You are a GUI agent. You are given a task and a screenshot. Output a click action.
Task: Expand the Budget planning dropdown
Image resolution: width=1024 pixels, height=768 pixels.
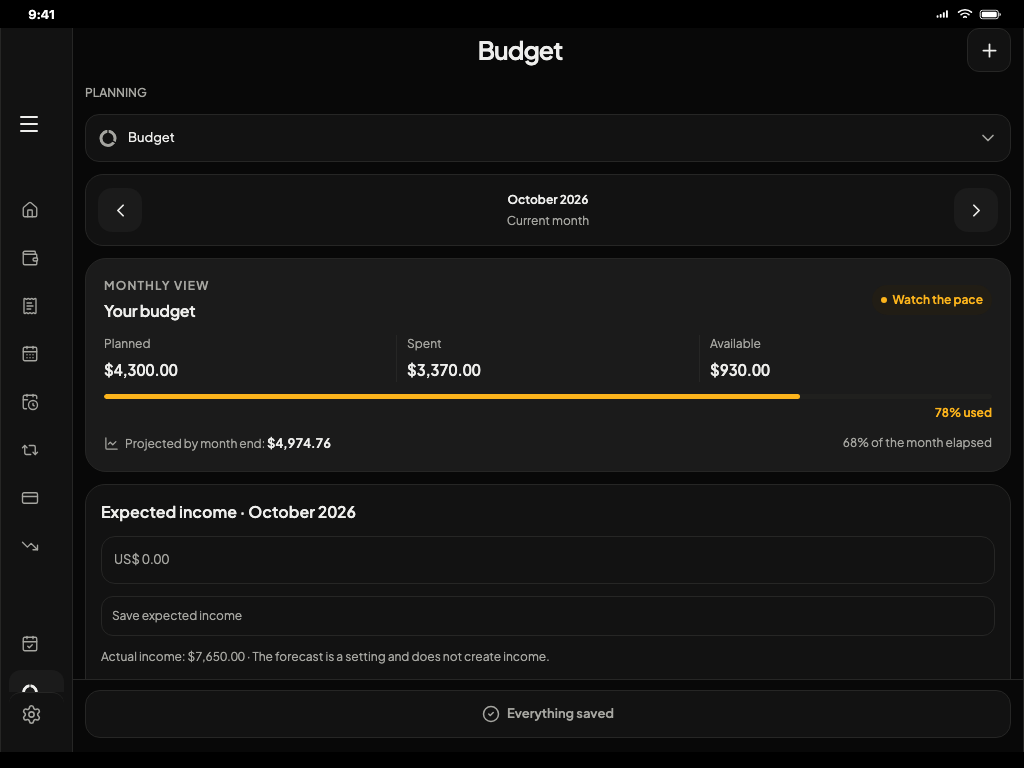pyautogui.click(x=547, y=138)
